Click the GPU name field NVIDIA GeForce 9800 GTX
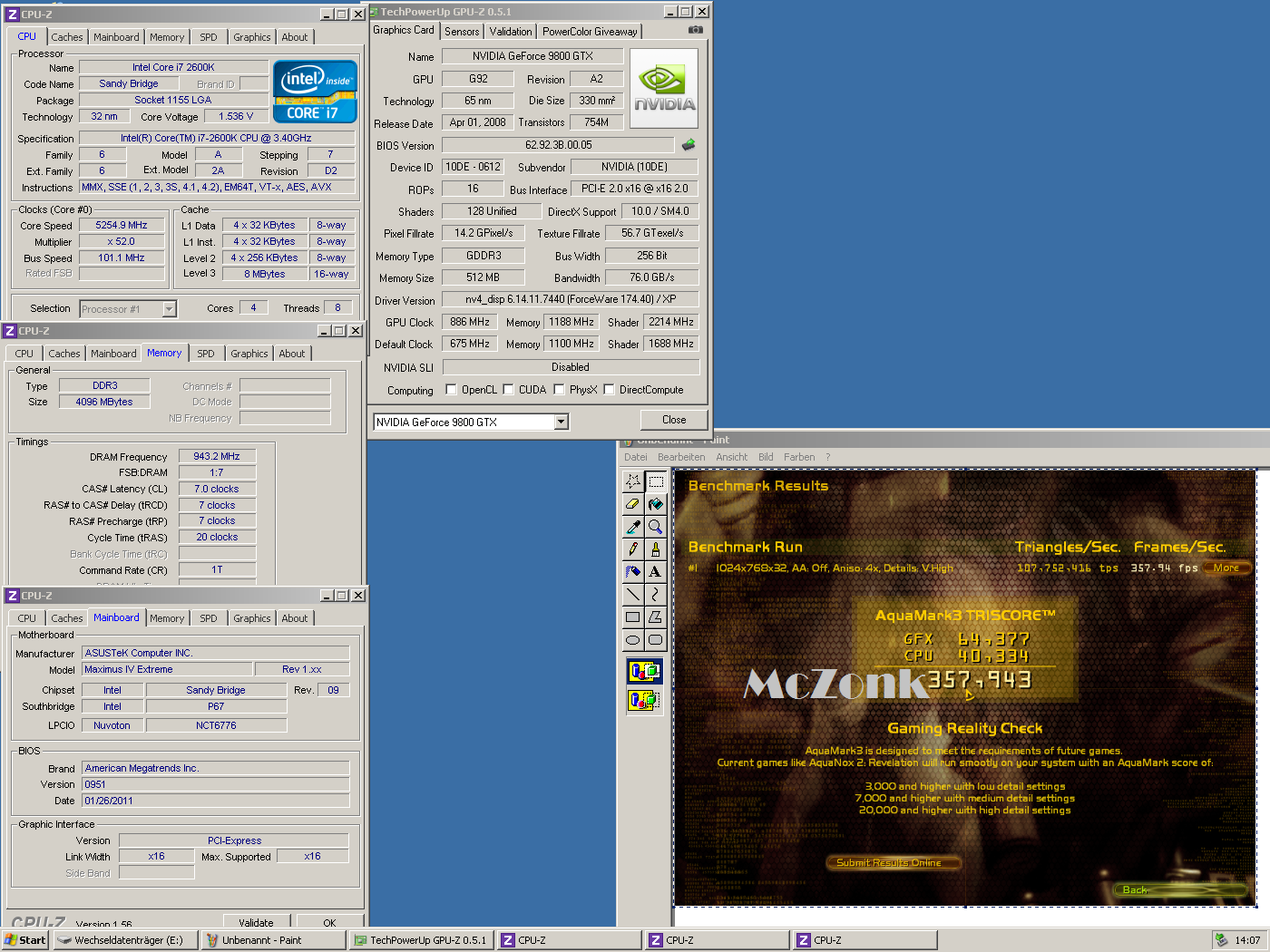 [x=532, y=56]
